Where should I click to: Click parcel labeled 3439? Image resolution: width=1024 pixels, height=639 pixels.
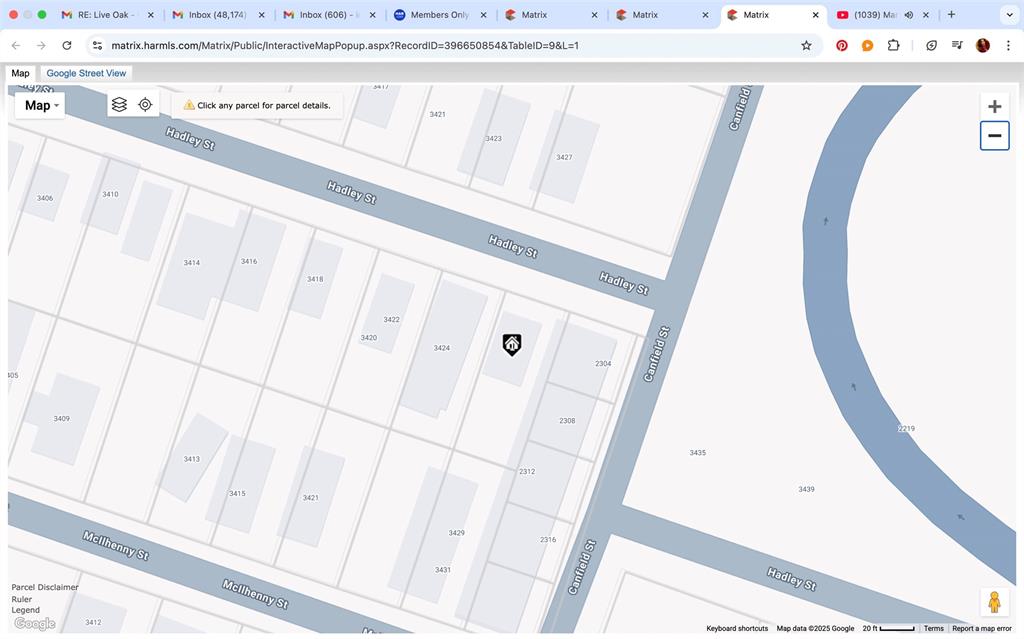(x=806, y=489)
